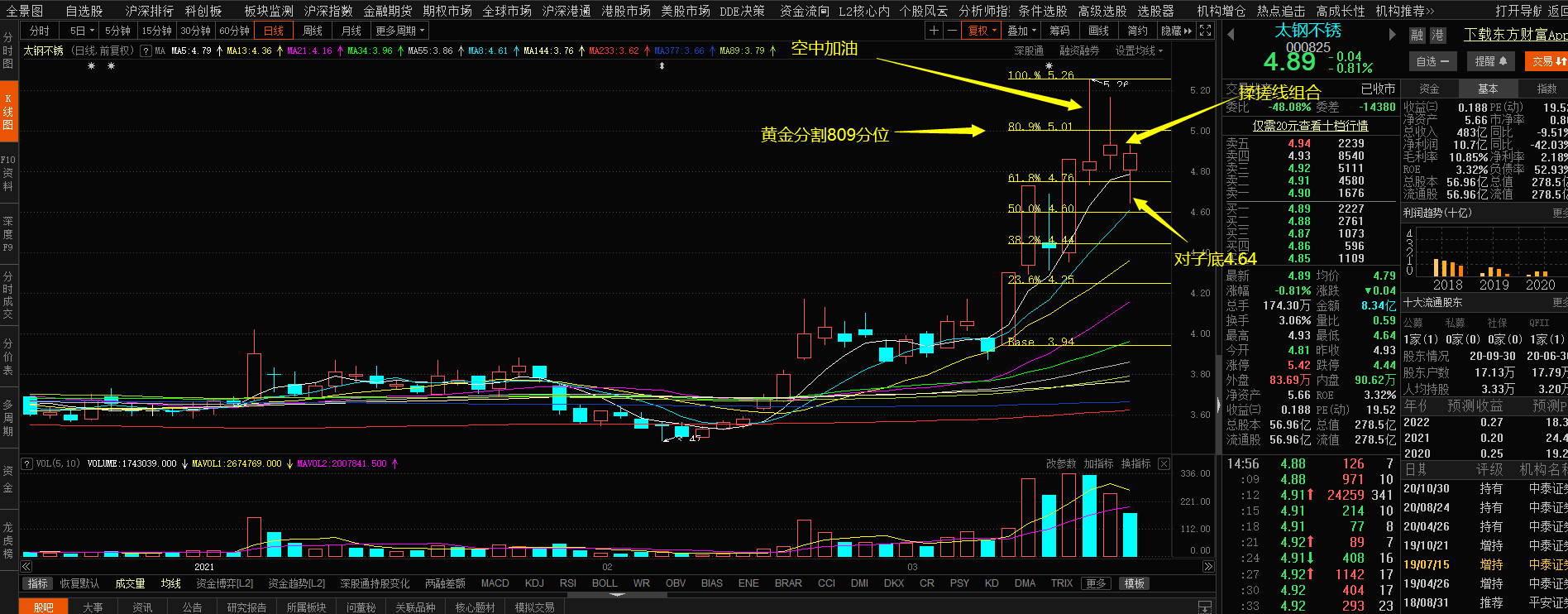Toggle 成交量 volume indicator
The image size is (1568, 614).
130,583
